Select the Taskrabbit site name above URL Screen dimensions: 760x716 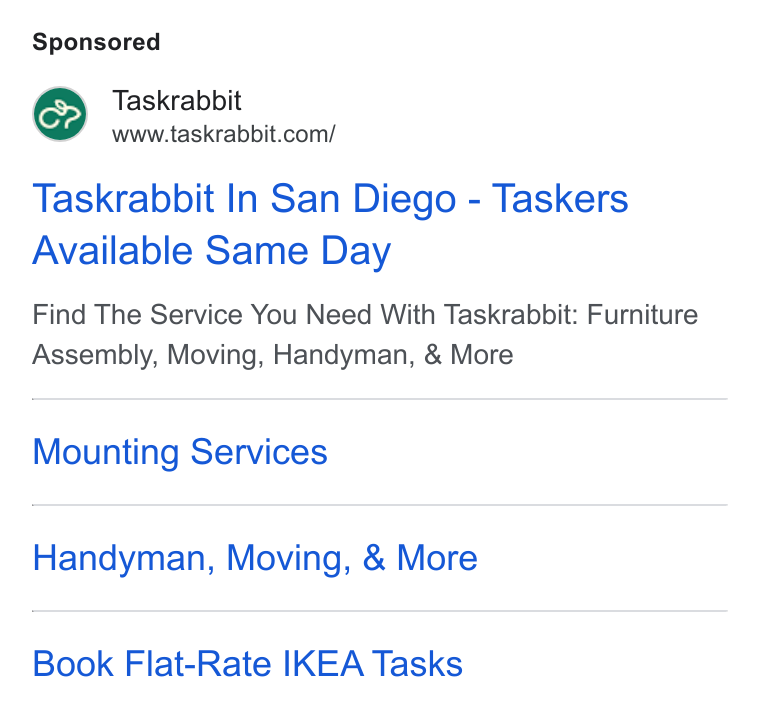[176, 100]
